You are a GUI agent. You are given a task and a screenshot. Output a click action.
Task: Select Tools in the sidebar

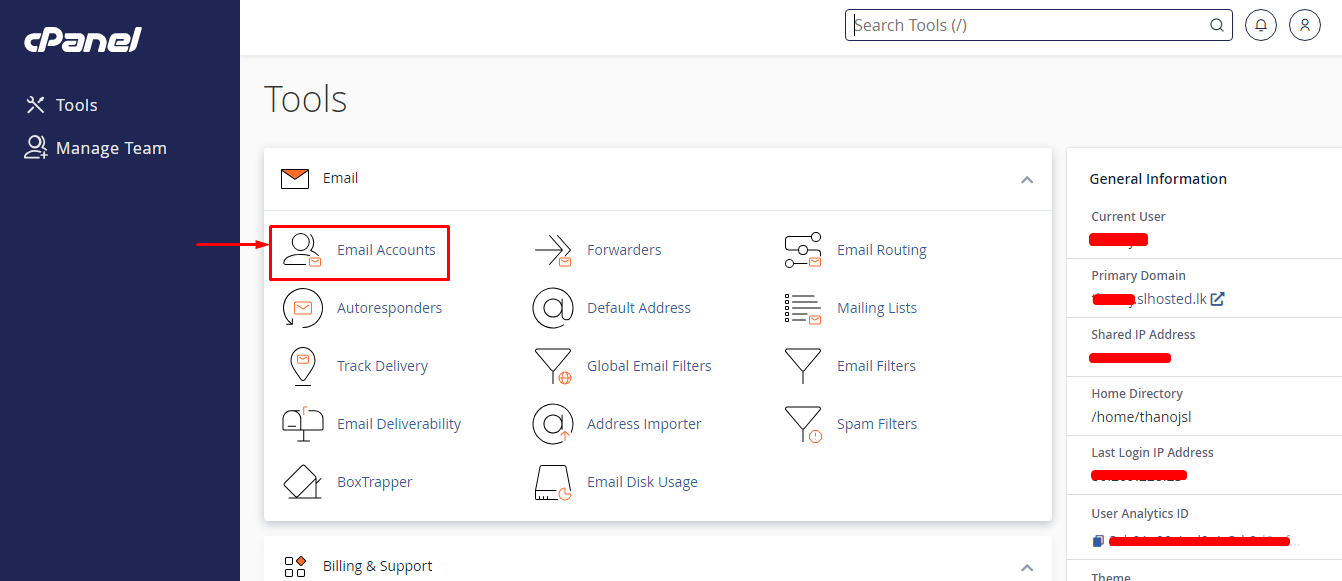pos(77,104)
